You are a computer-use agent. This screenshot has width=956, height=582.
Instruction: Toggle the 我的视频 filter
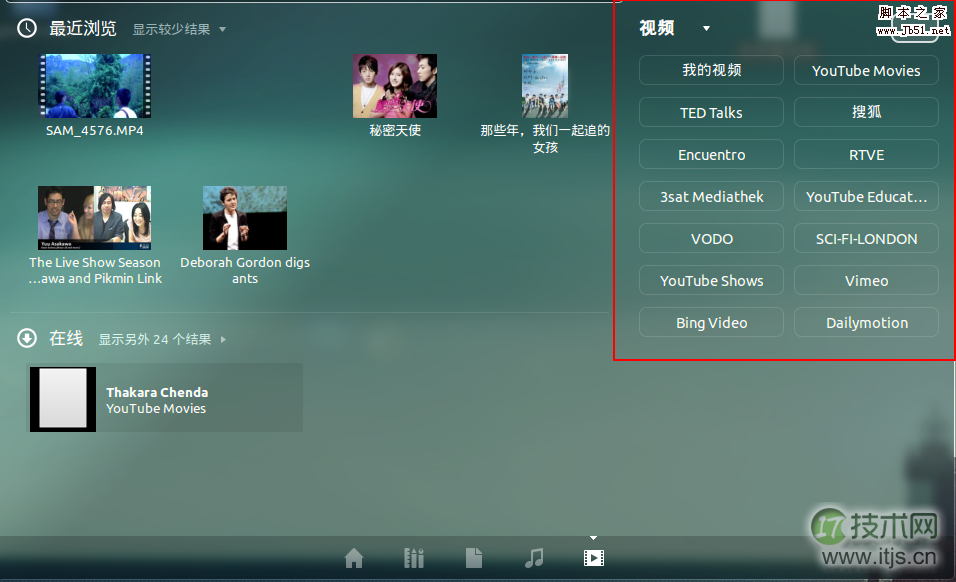[x=712, y=70]
